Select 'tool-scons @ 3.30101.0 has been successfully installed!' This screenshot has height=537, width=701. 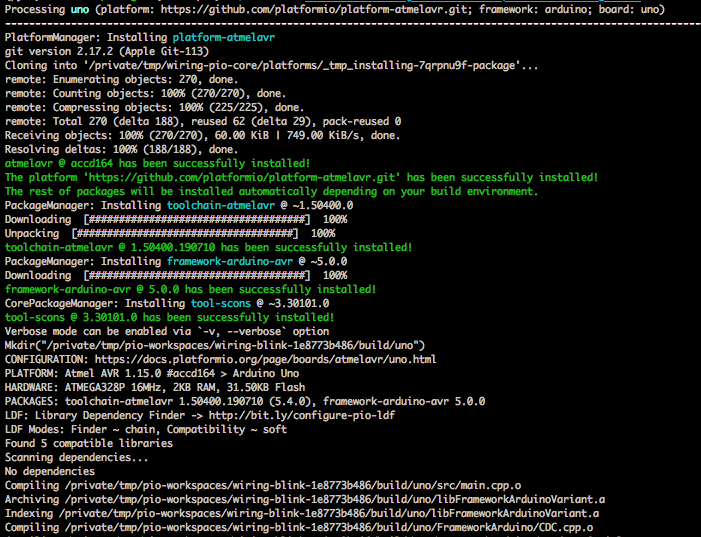(169, 317)
